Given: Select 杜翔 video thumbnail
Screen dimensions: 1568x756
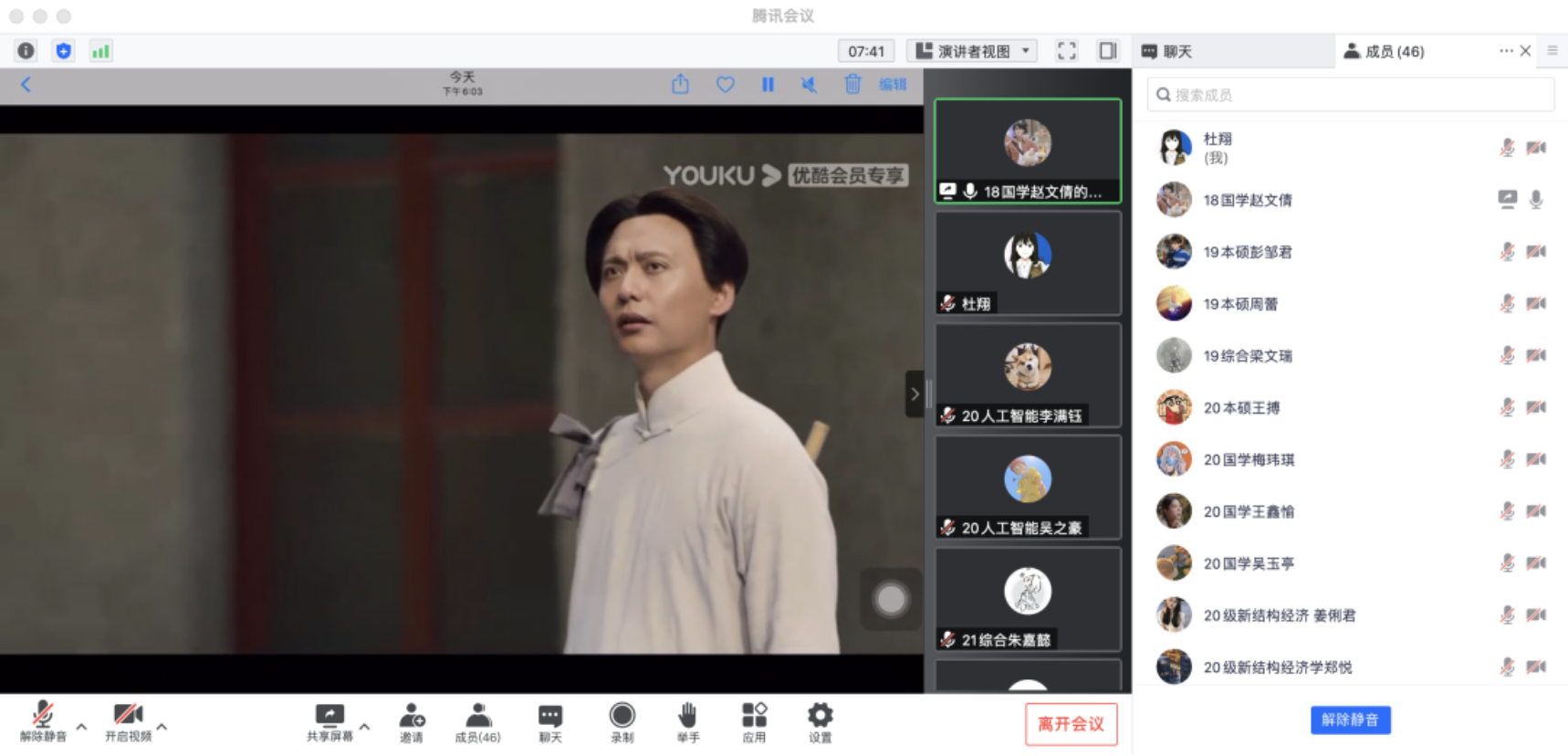Looking at the screenshot, I should pos(1028,264).
